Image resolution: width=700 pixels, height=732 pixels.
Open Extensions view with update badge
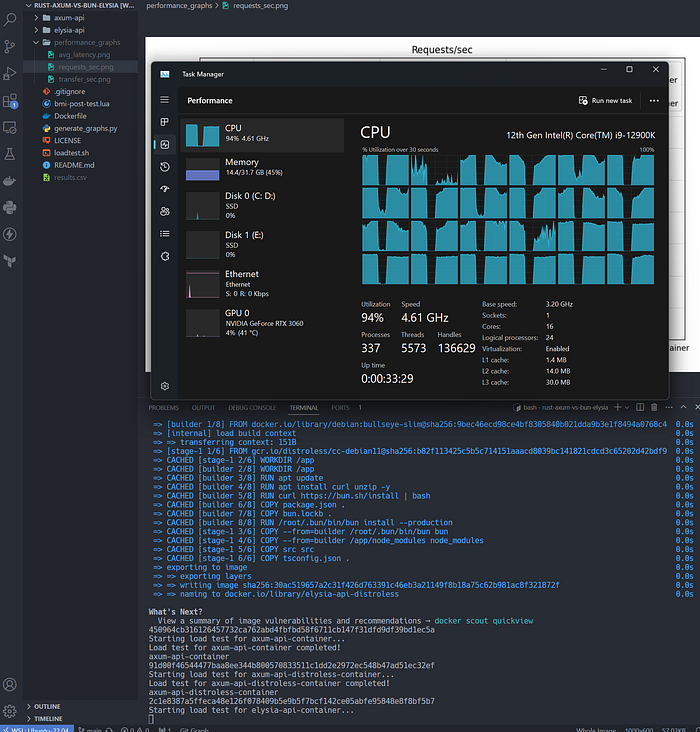(10, 101)
